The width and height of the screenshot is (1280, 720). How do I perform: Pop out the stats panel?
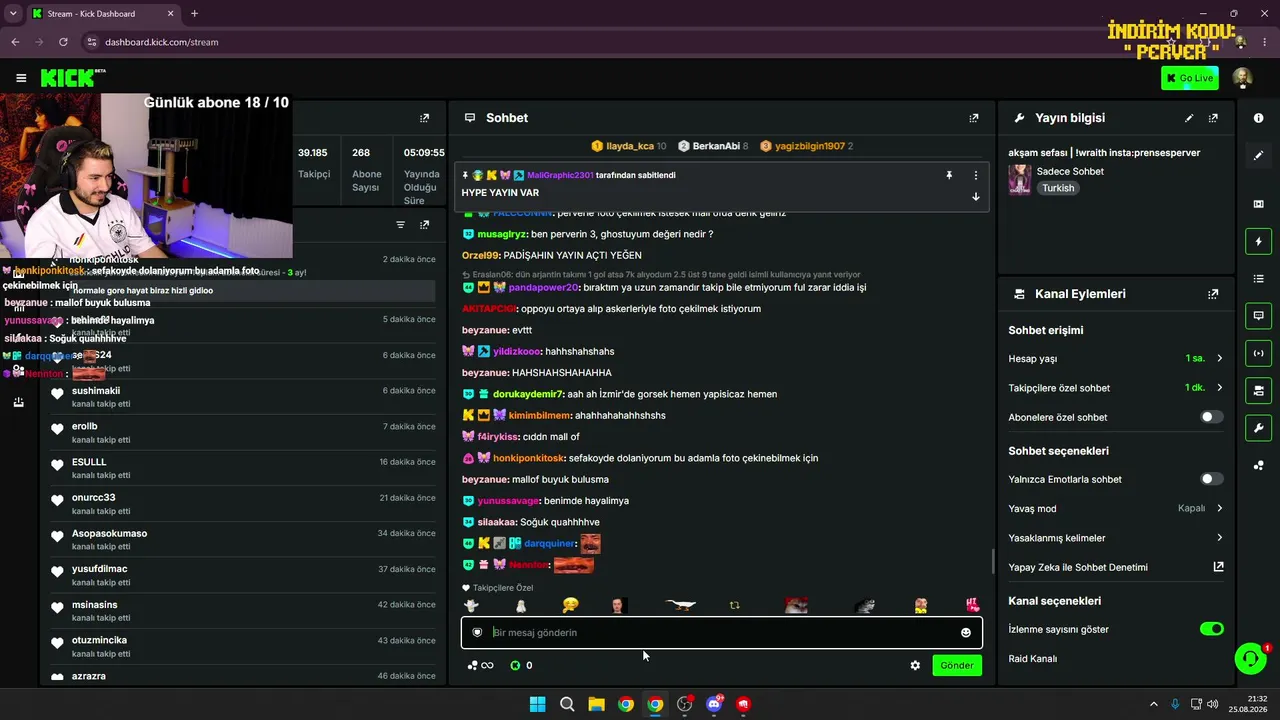425,118
